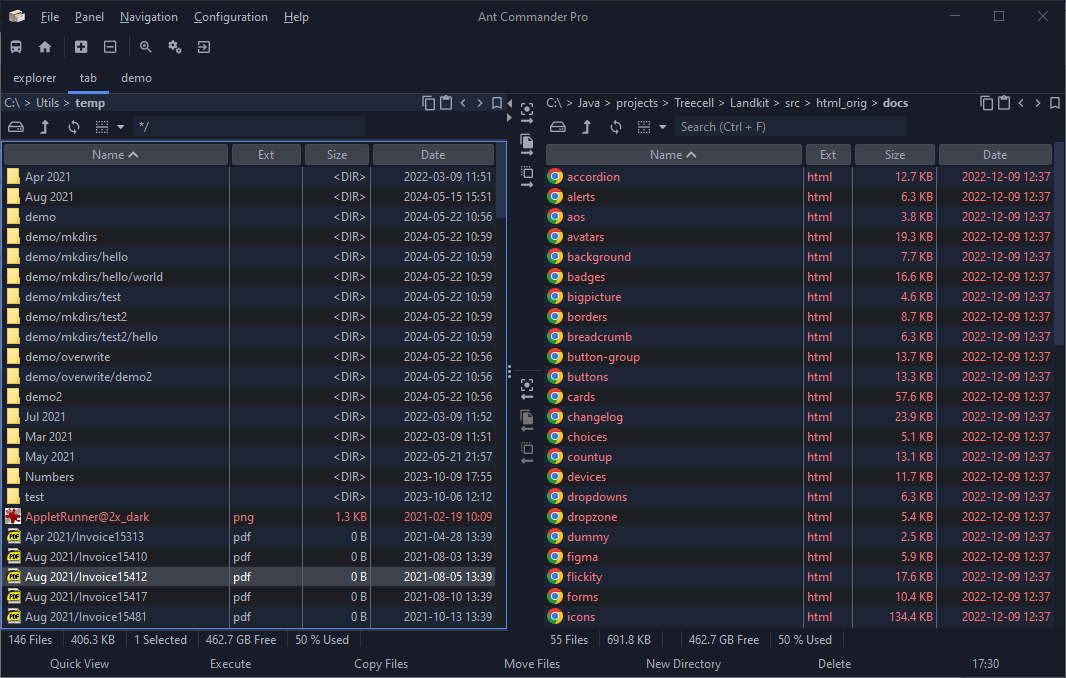Copy selected files to the left panel
Screen dimensions: 1066x678
(527, 420)
